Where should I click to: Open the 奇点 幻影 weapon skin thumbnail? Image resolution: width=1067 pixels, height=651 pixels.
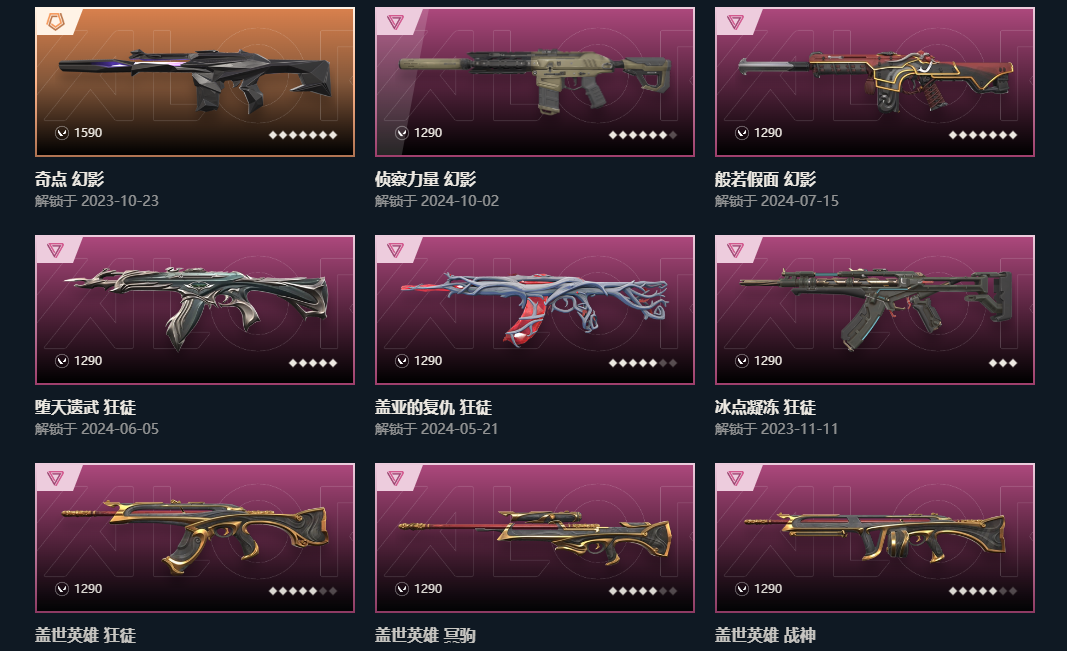(195, 82)
